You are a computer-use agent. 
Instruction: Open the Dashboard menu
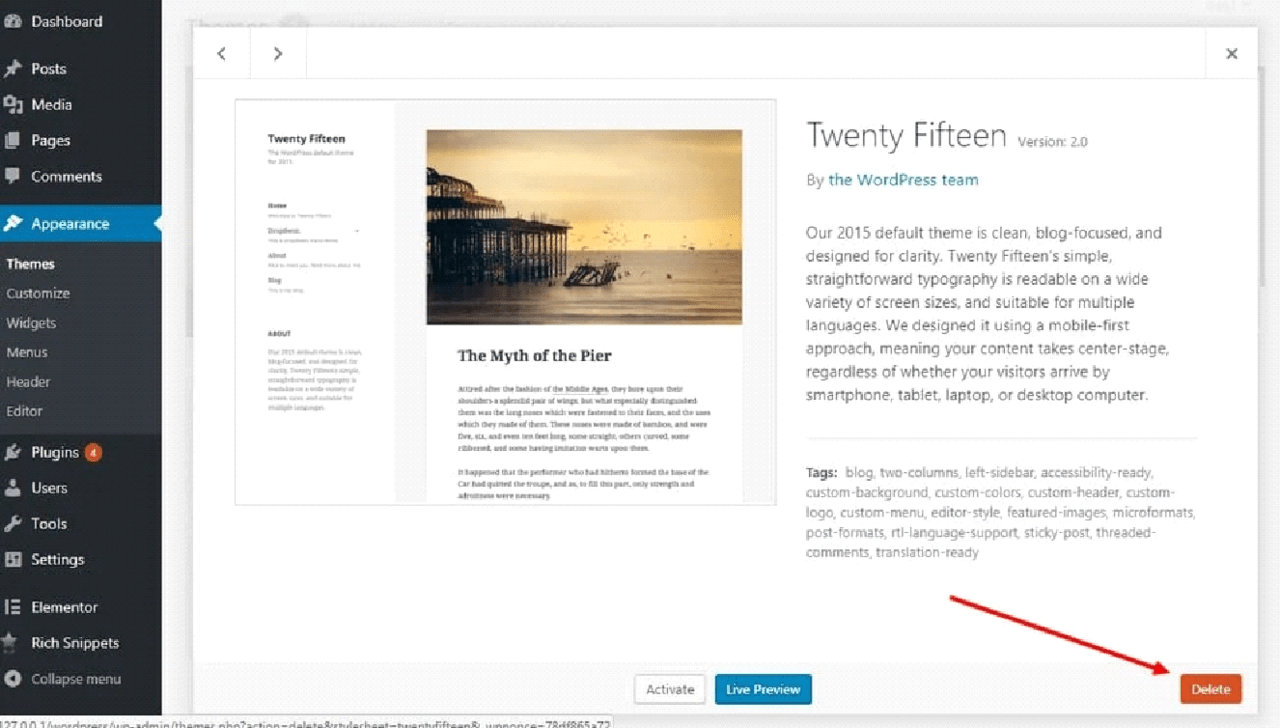point(67,21)
